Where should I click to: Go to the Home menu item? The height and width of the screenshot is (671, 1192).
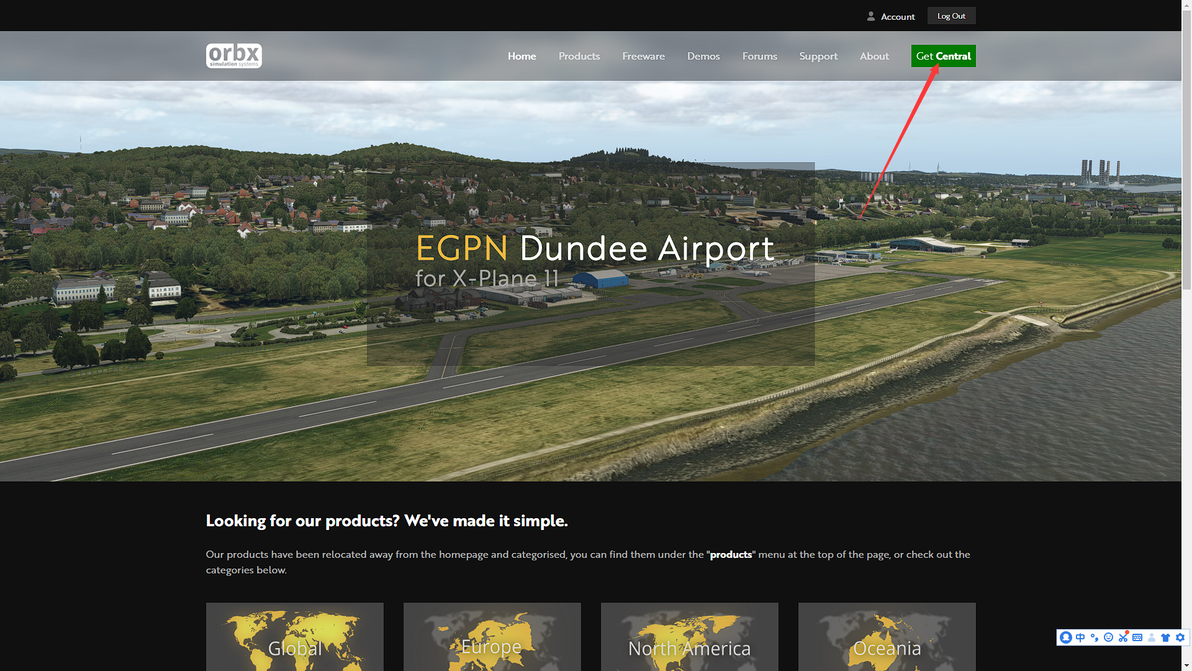point(522,56)
